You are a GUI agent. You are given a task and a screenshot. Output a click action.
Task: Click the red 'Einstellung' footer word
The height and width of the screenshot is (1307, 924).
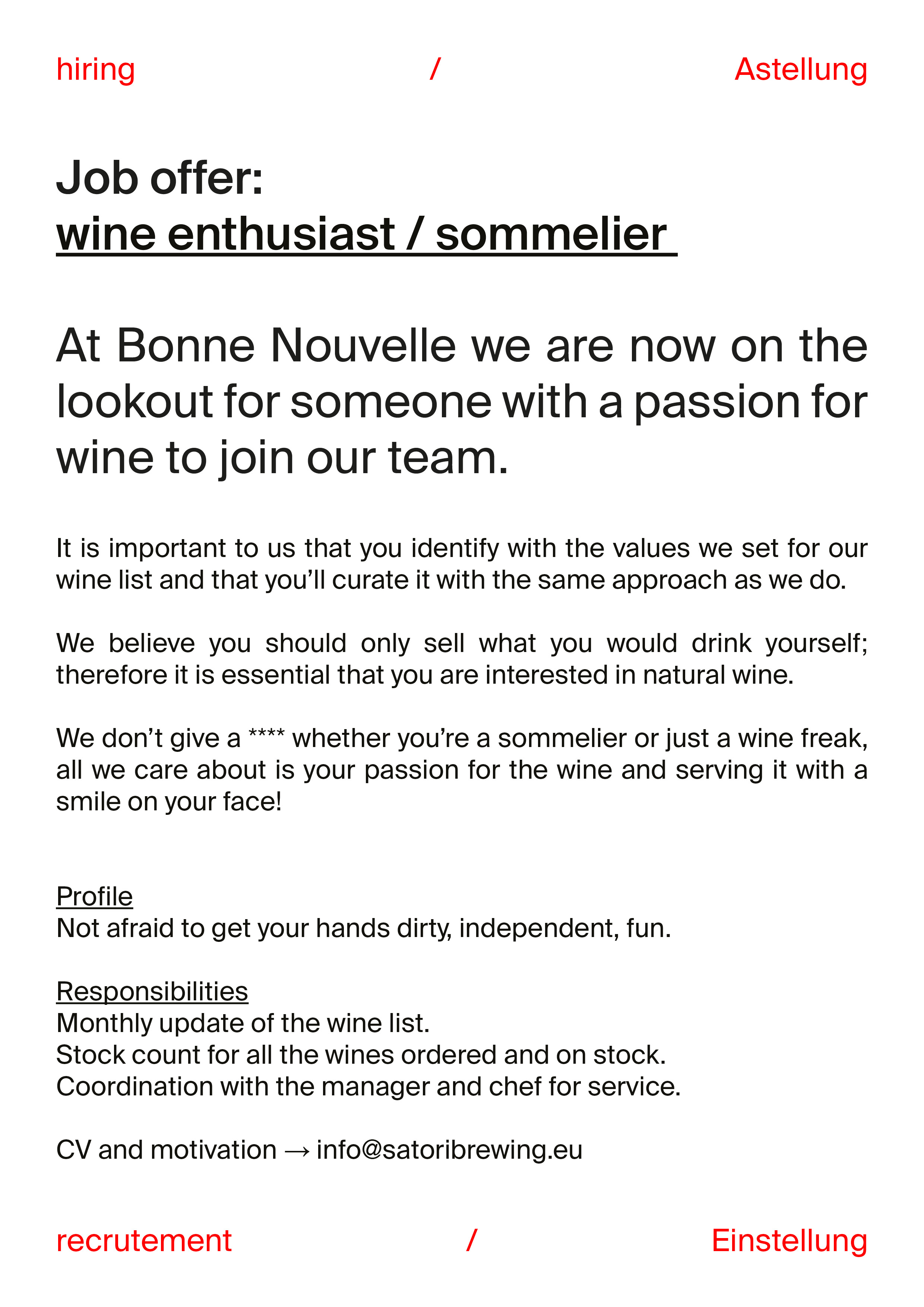coord(789,1241)
